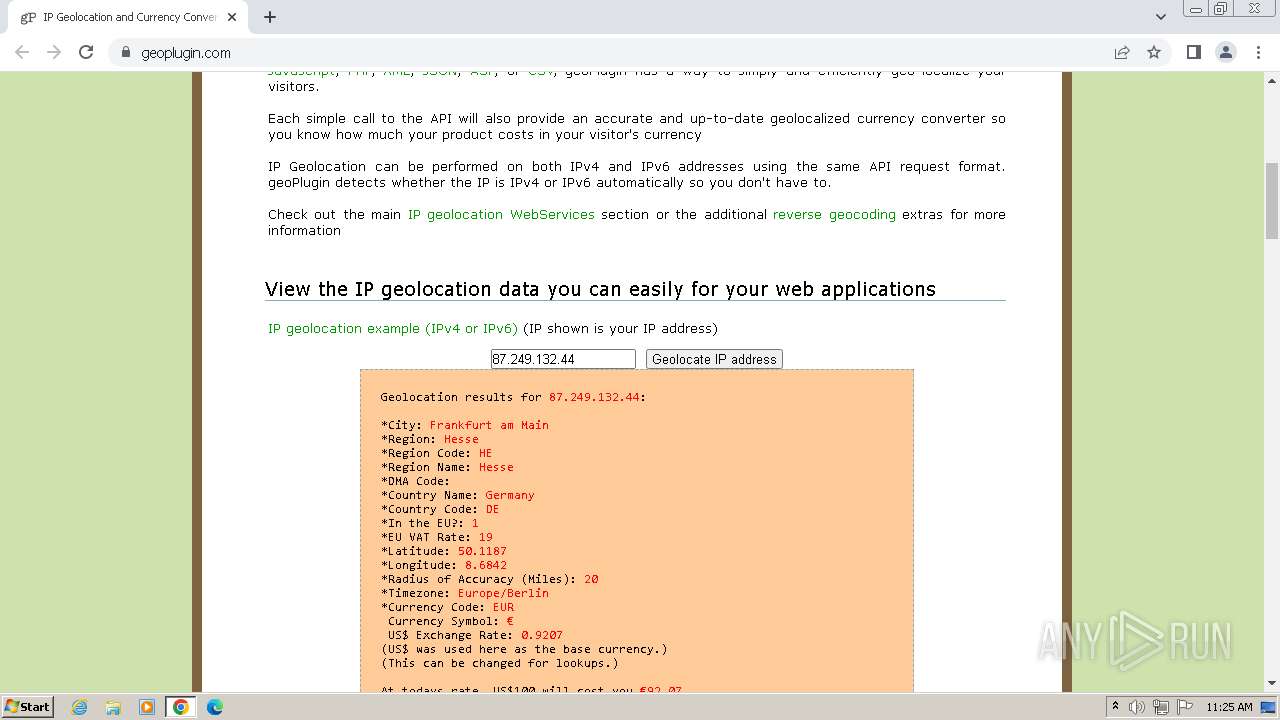This screenshot has width=1280, height=720.
Task: Select red IP 87.249.132.44 in results heading
Action: pyautogui.click(x=594, y=397)
